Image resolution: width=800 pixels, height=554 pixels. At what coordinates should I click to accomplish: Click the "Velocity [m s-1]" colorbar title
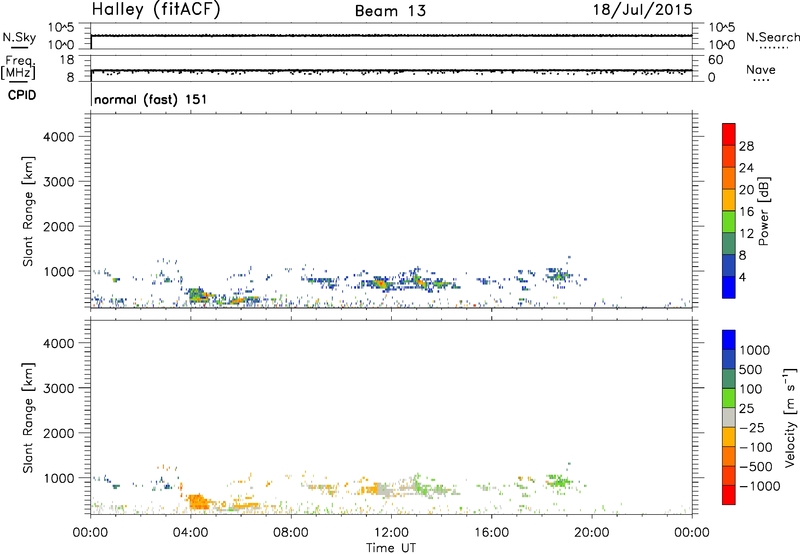pyautogui.click(x=790, y=417)
